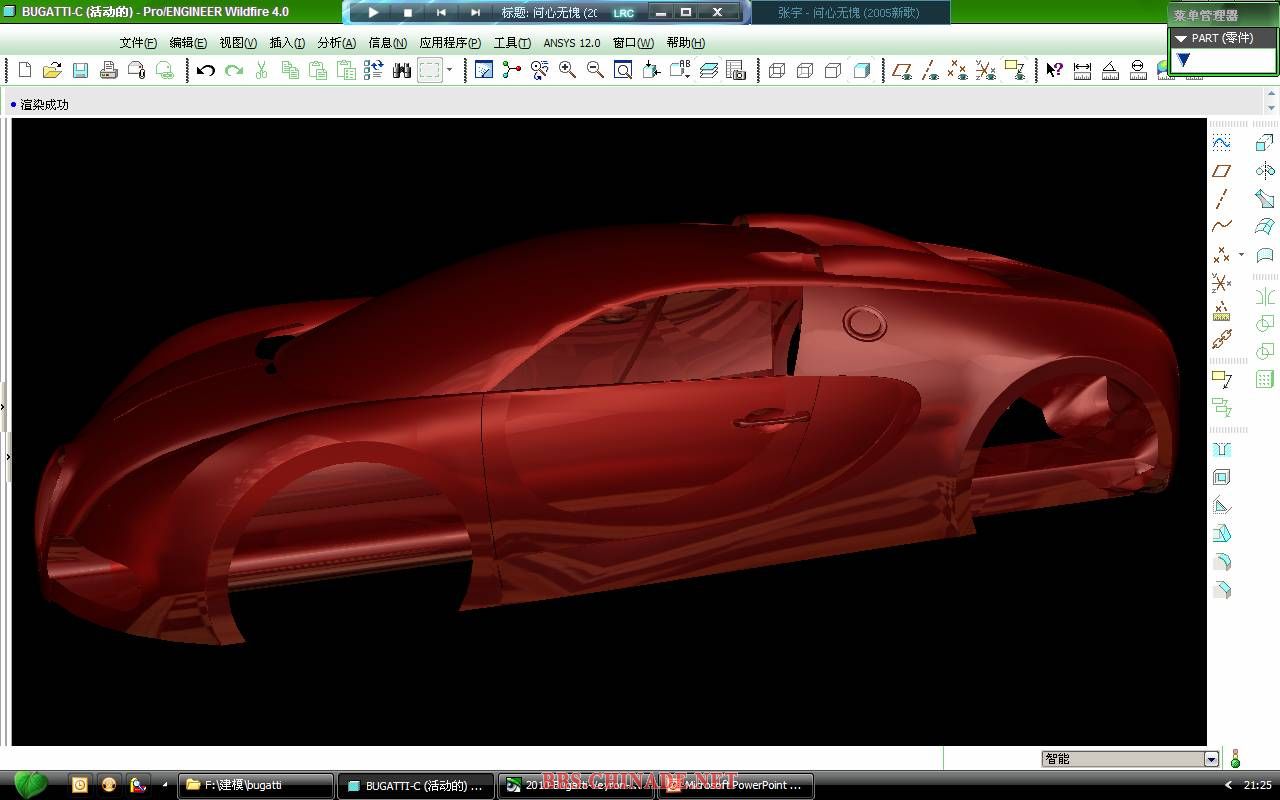Select the Boundary Blend tool
The width and height of the screenshot is (1280, 800).
click(x=1265, y=227)
